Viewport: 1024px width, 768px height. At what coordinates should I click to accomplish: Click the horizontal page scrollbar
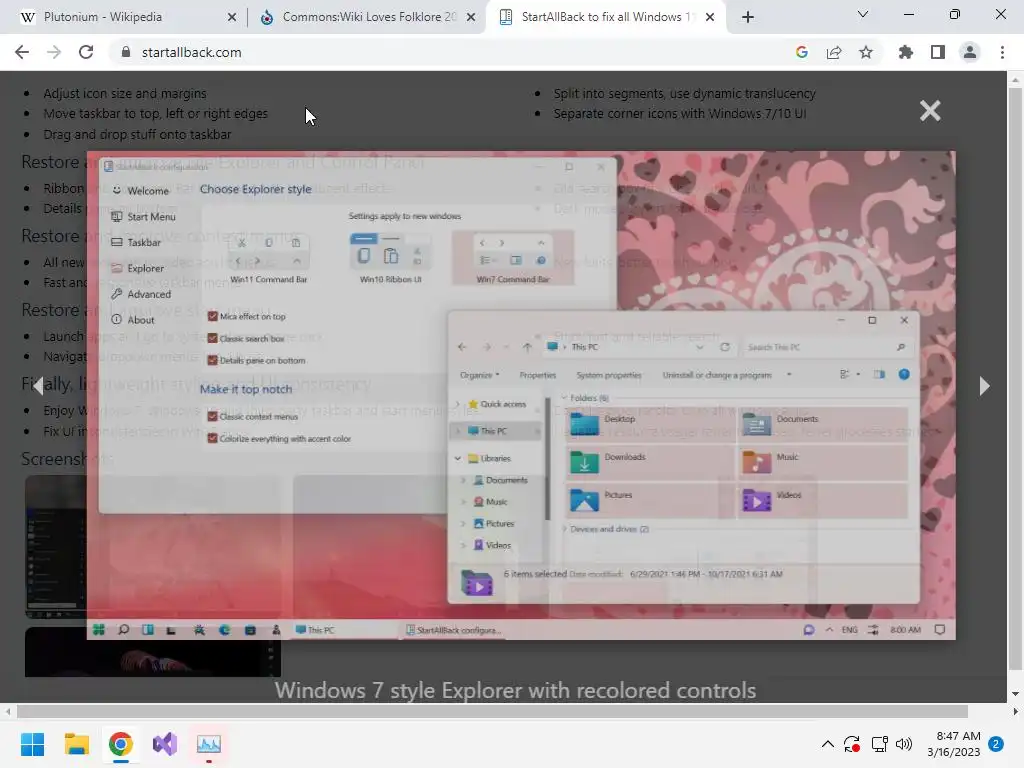pos(492,711)
